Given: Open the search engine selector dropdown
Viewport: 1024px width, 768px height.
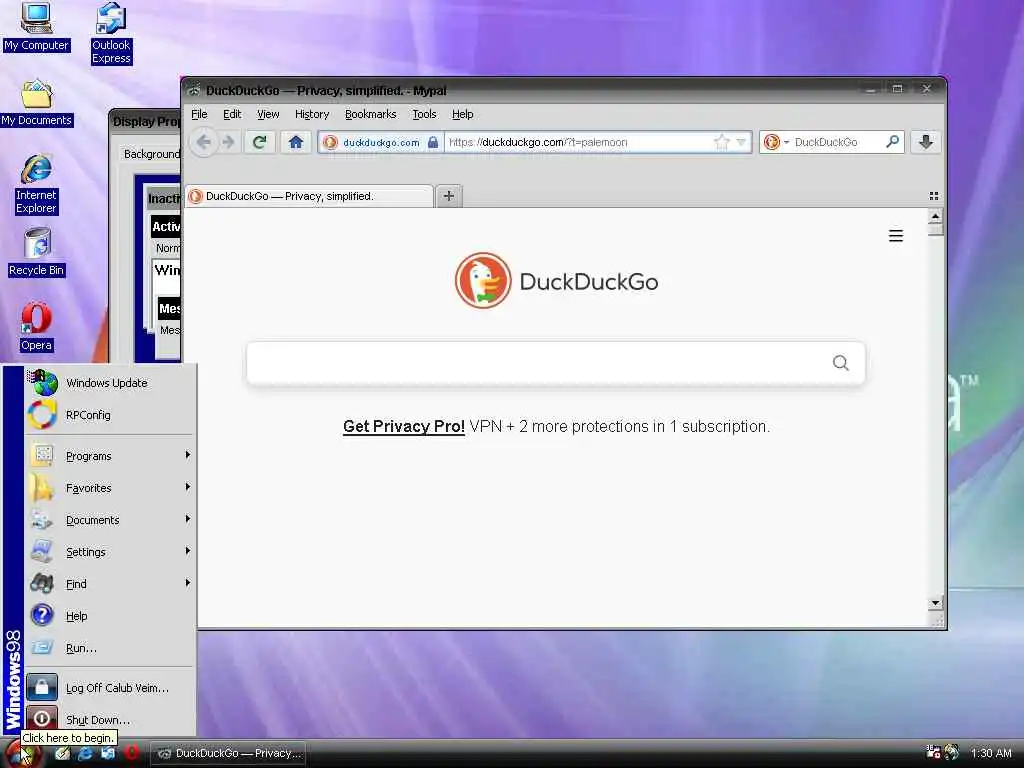Looking at the screenshot, I should click(786, 142).
